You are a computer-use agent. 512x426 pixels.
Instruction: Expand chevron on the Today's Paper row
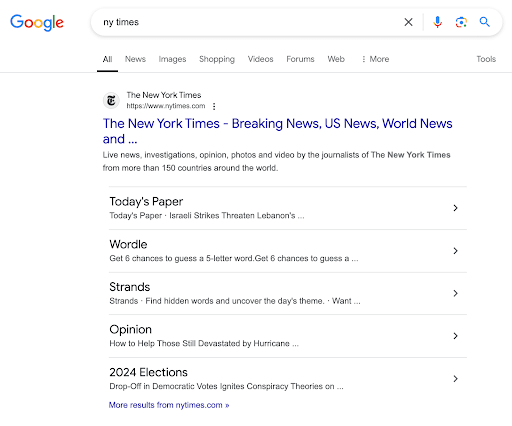(x=455, y=208)
